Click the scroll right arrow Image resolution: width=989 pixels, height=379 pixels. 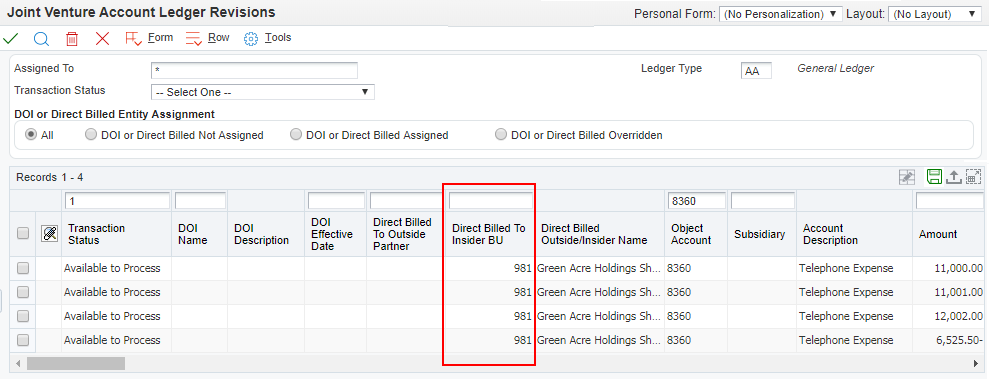tap(976, 364)
